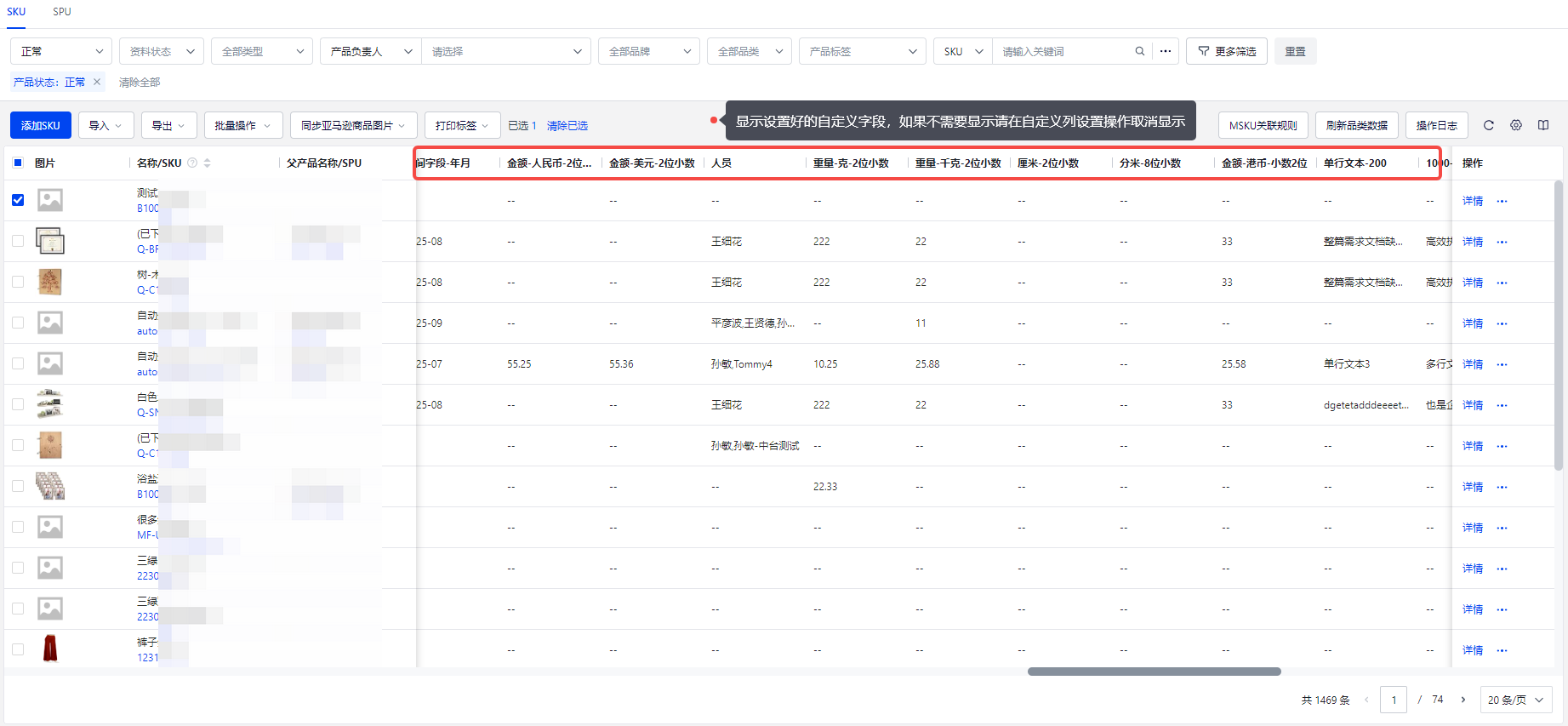Click the refresh icon in the toolbar
The image size is (1568, 726).
tap(1489, 125)
